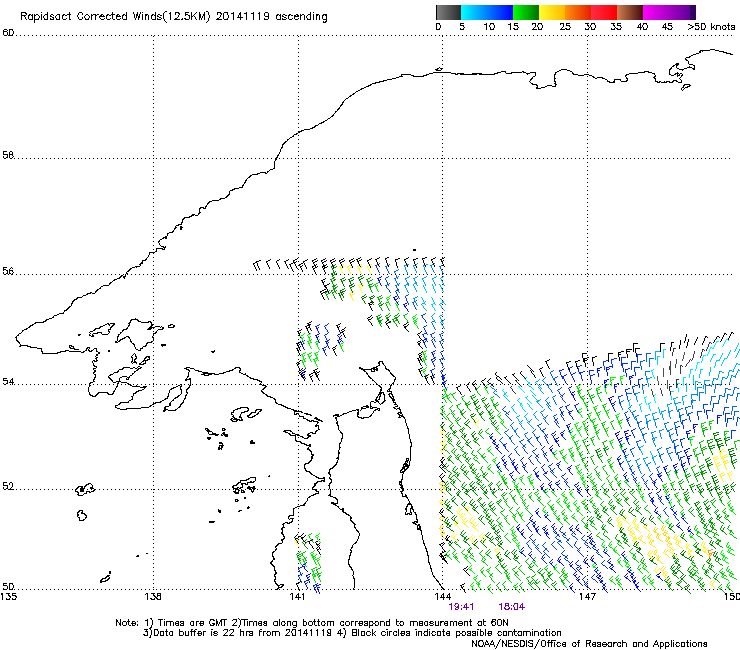Click the map title 'Rapidscat Corrected Winds(12.5KM)'
Screen dimensions: 740x650
coord(115,17)
